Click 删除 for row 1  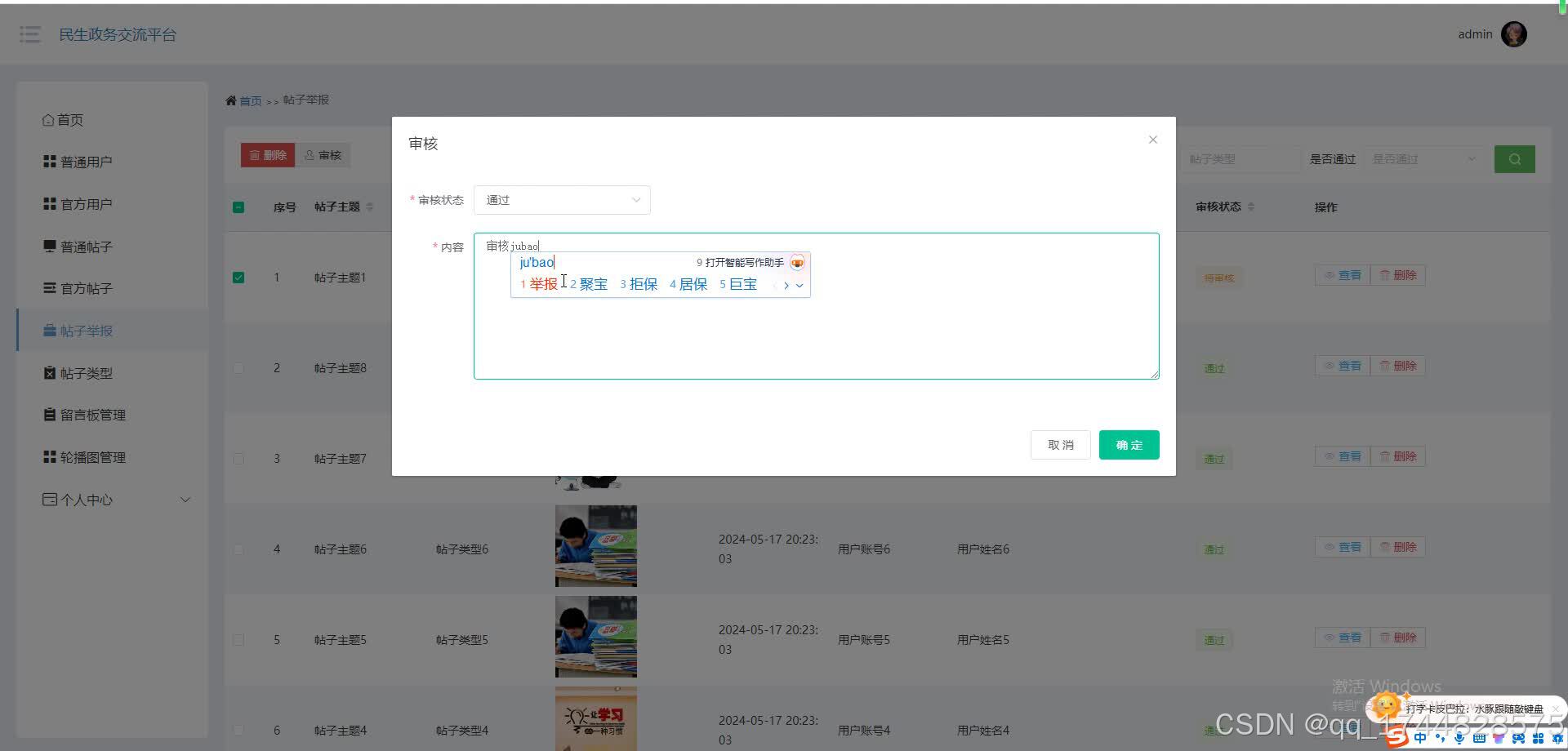(x=1398, y=275)
